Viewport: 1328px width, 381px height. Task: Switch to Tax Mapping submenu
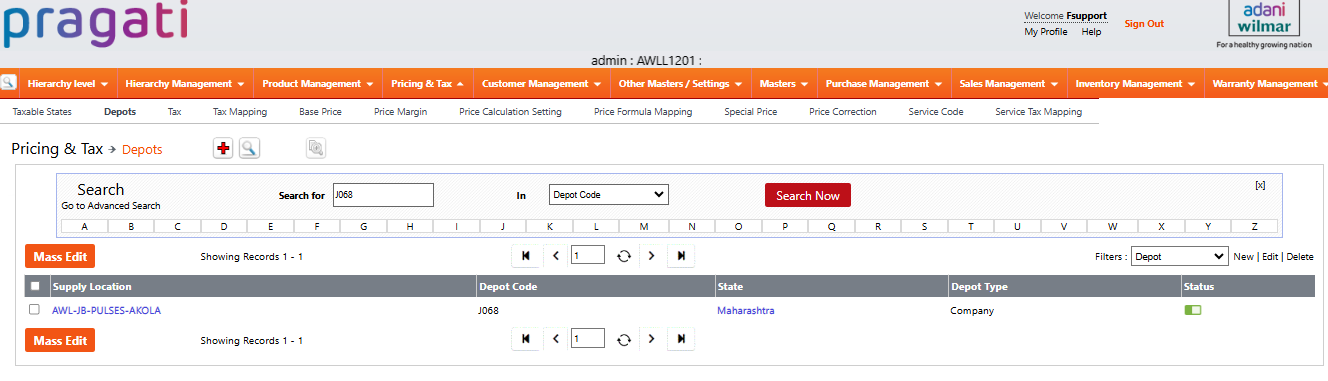[x=240, y=112]
